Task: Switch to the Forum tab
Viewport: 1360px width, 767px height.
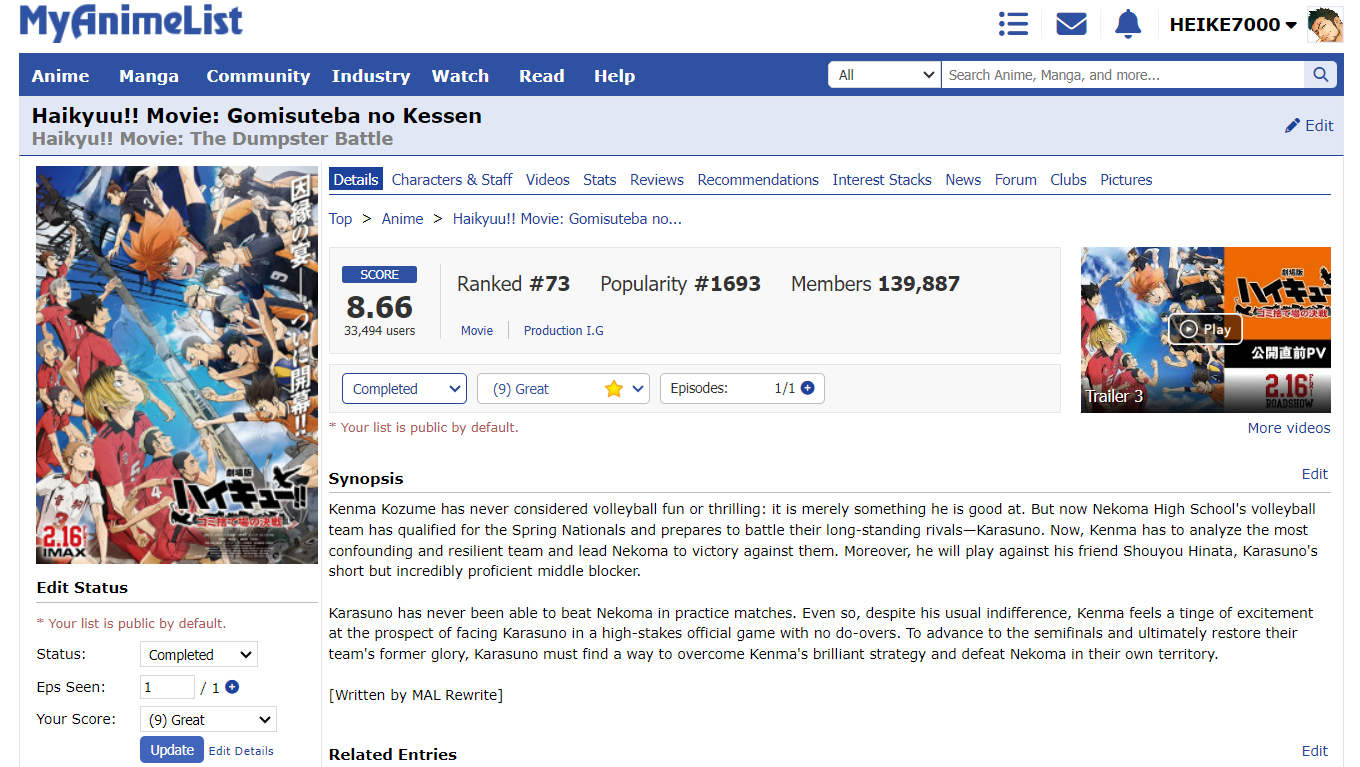Action: click(1016, 180)
